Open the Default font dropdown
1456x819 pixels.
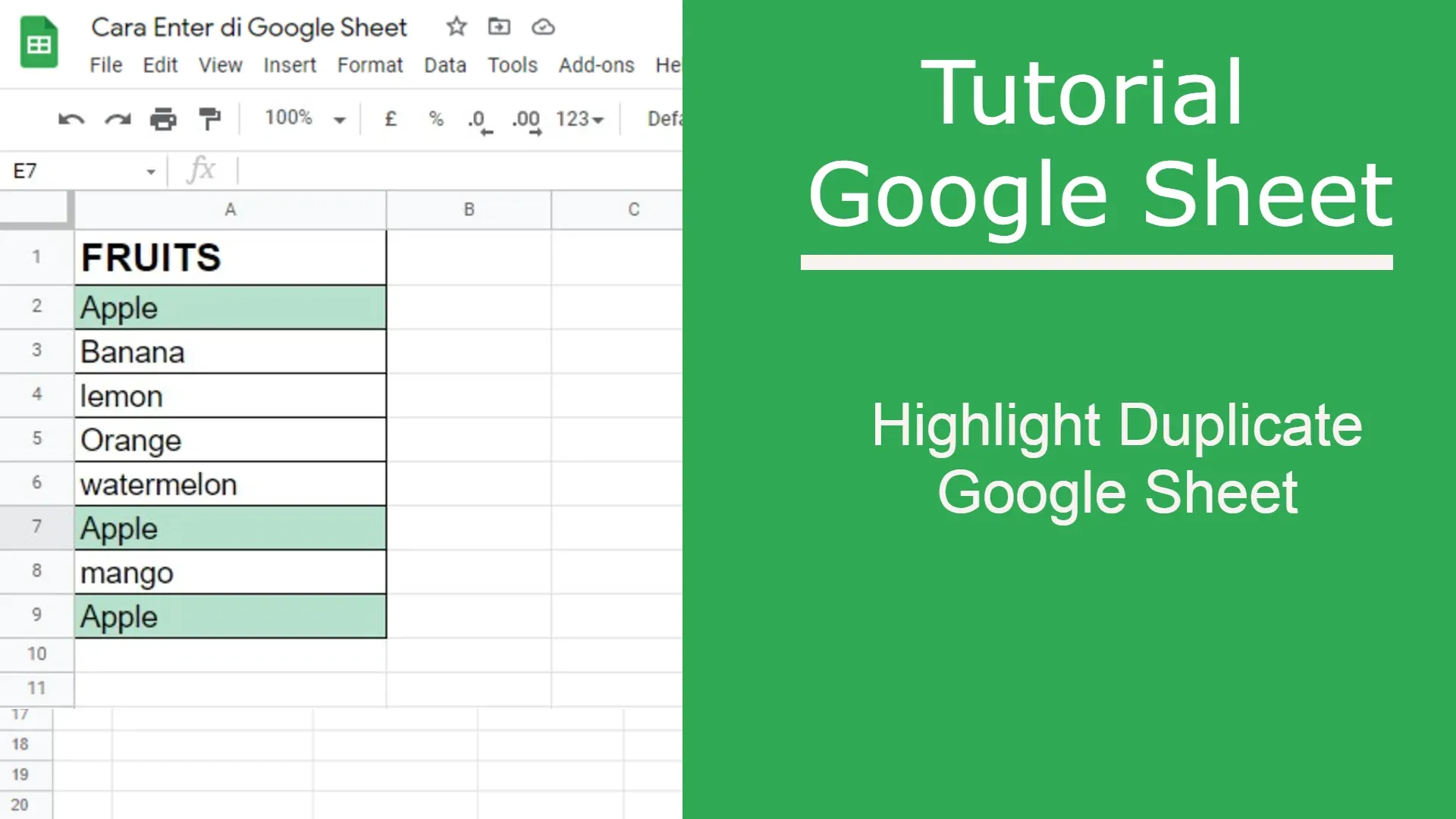point(664,119)
